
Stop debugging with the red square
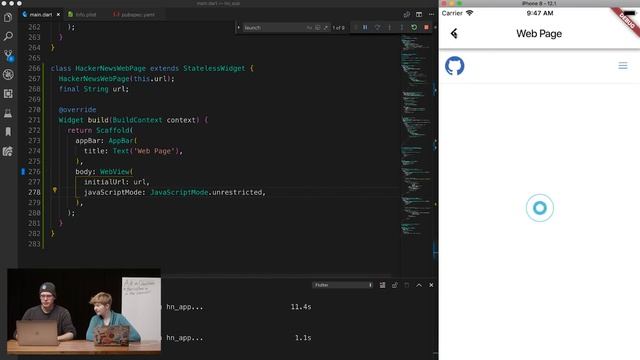pyautogui.click(x=426, y=27)
